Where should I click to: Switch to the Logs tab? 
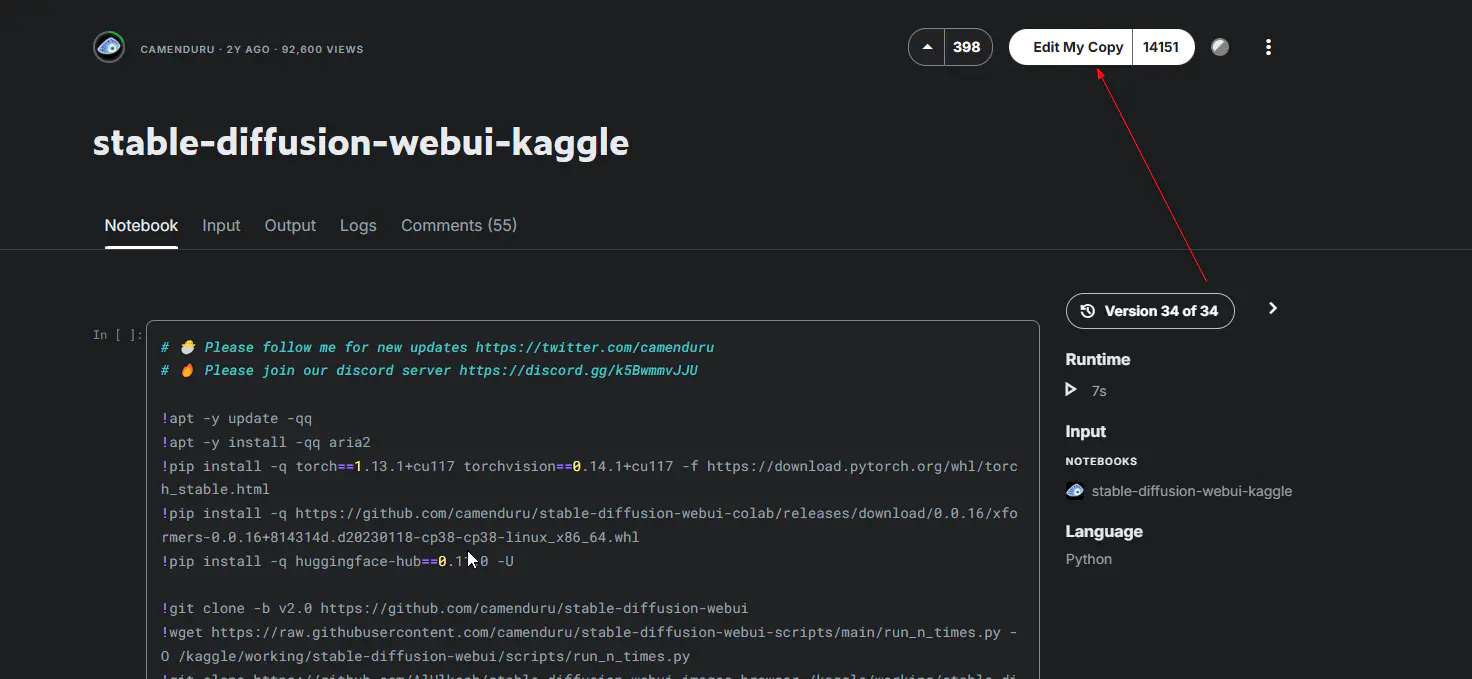[x=358, y=226]
